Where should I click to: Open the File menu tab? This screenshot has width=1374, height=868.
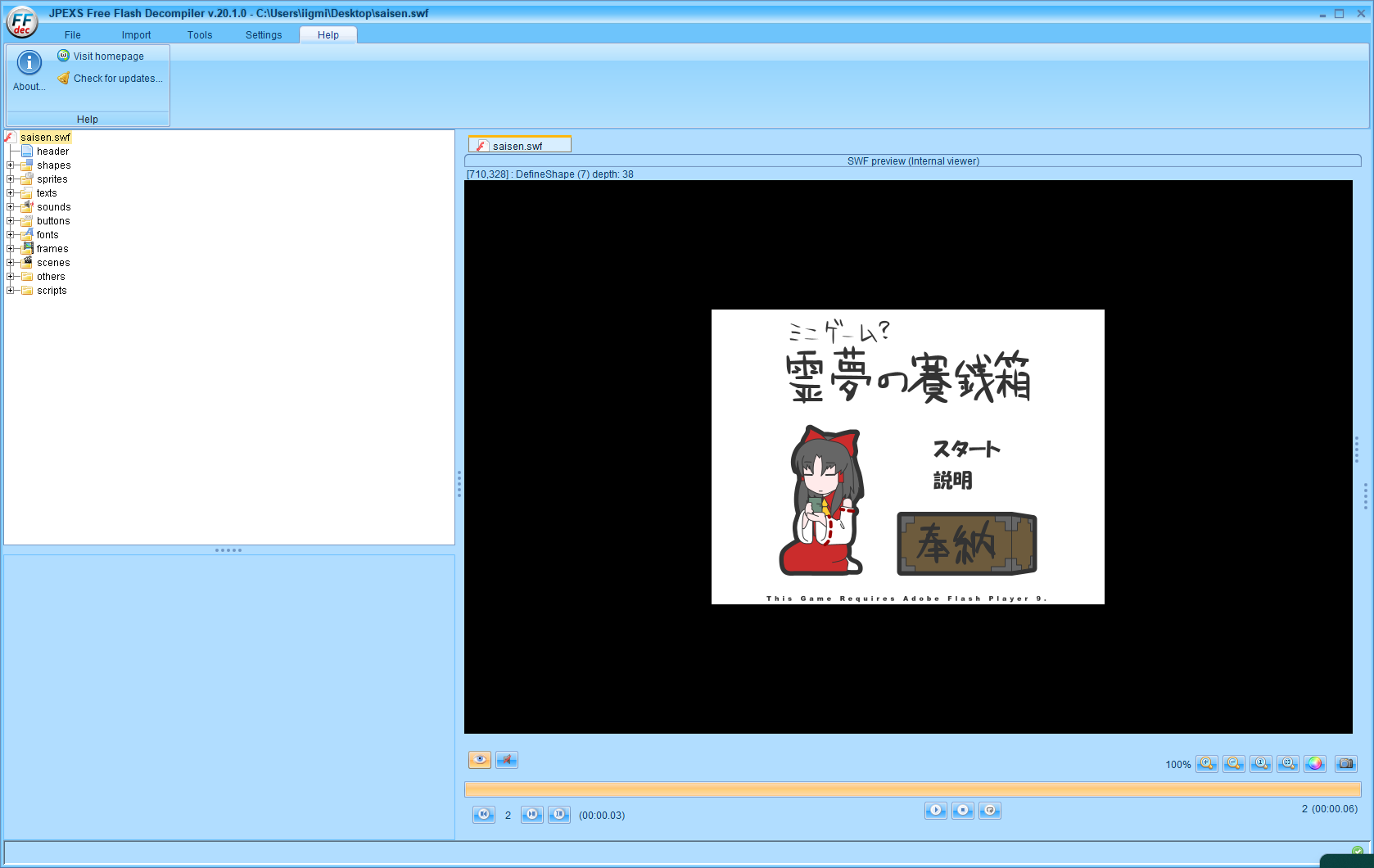[73, 34]
